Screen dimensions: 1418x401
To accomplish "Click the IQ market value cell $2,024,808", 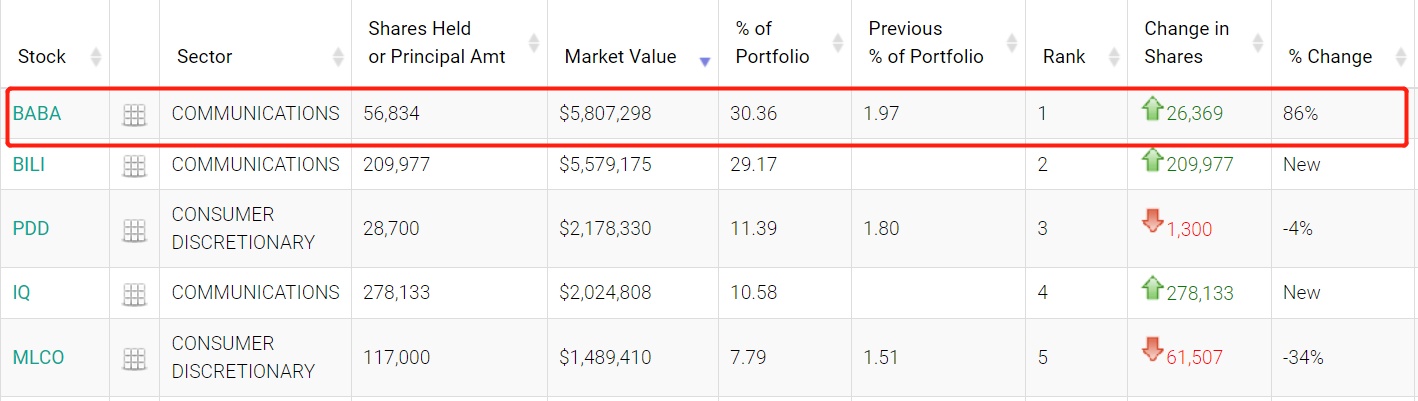I will [605, 293].
